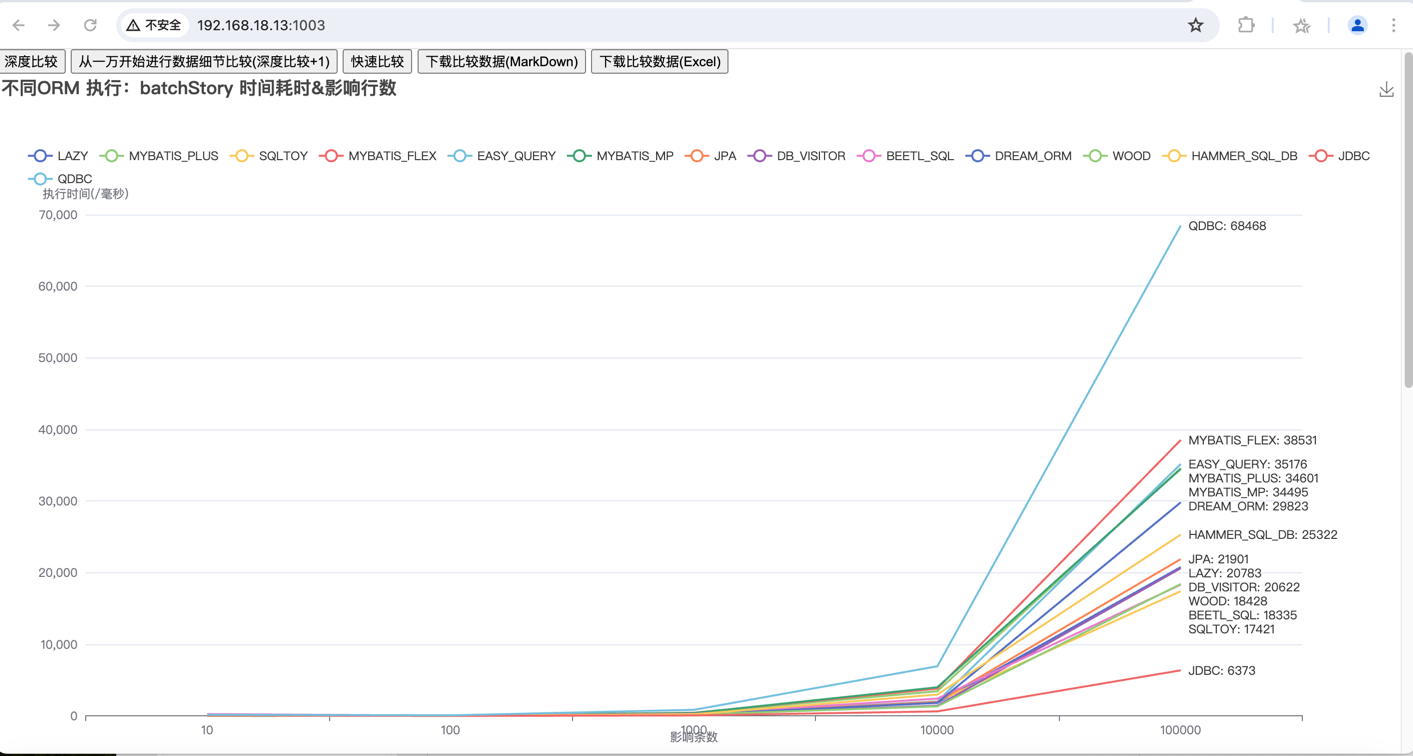Toggle JDBC series in legend
Viewport: 1413px width, 756px height.
pyautogui.click(x=1340, y=156)
